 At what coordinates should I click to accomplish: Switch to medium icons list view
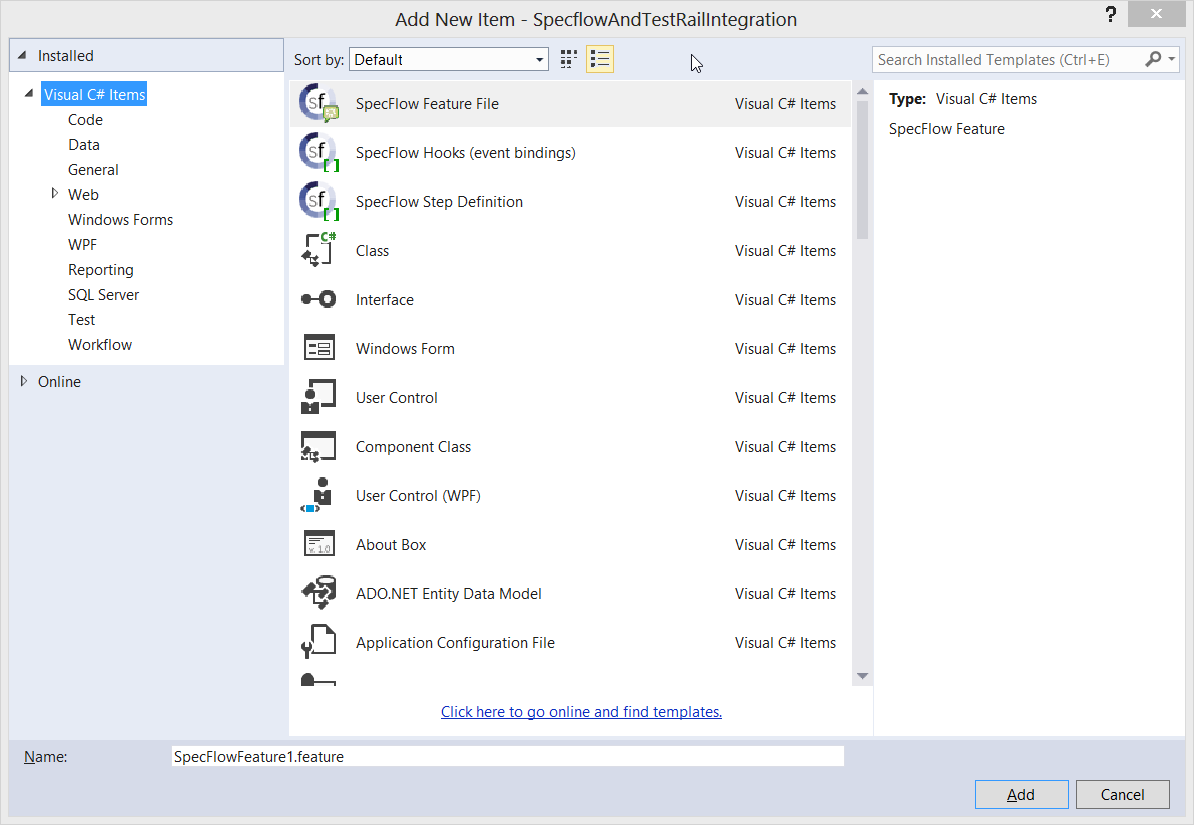600,60
